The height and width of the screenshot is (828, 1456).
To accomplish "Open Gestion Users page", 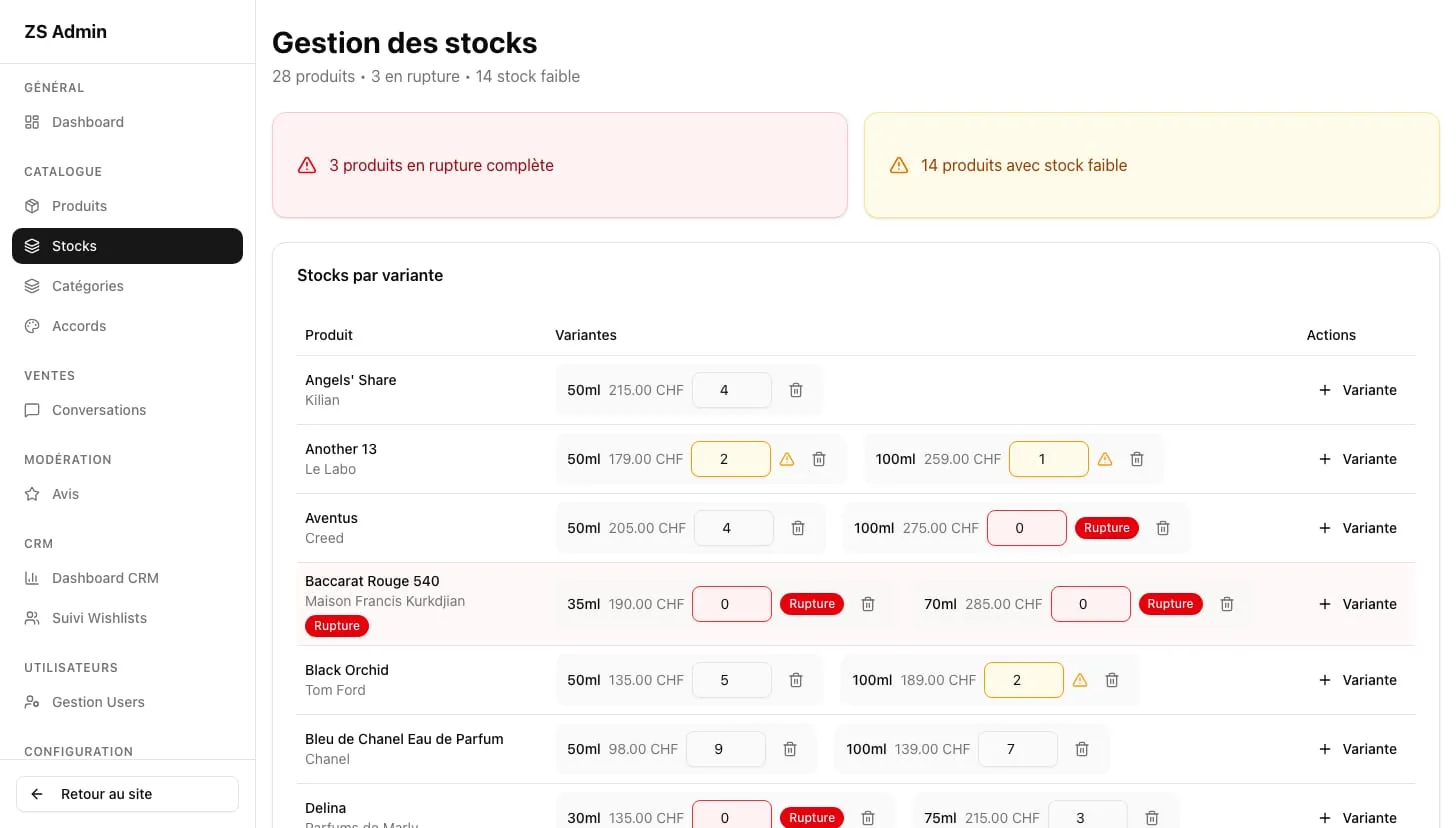I will coord(127,702).
